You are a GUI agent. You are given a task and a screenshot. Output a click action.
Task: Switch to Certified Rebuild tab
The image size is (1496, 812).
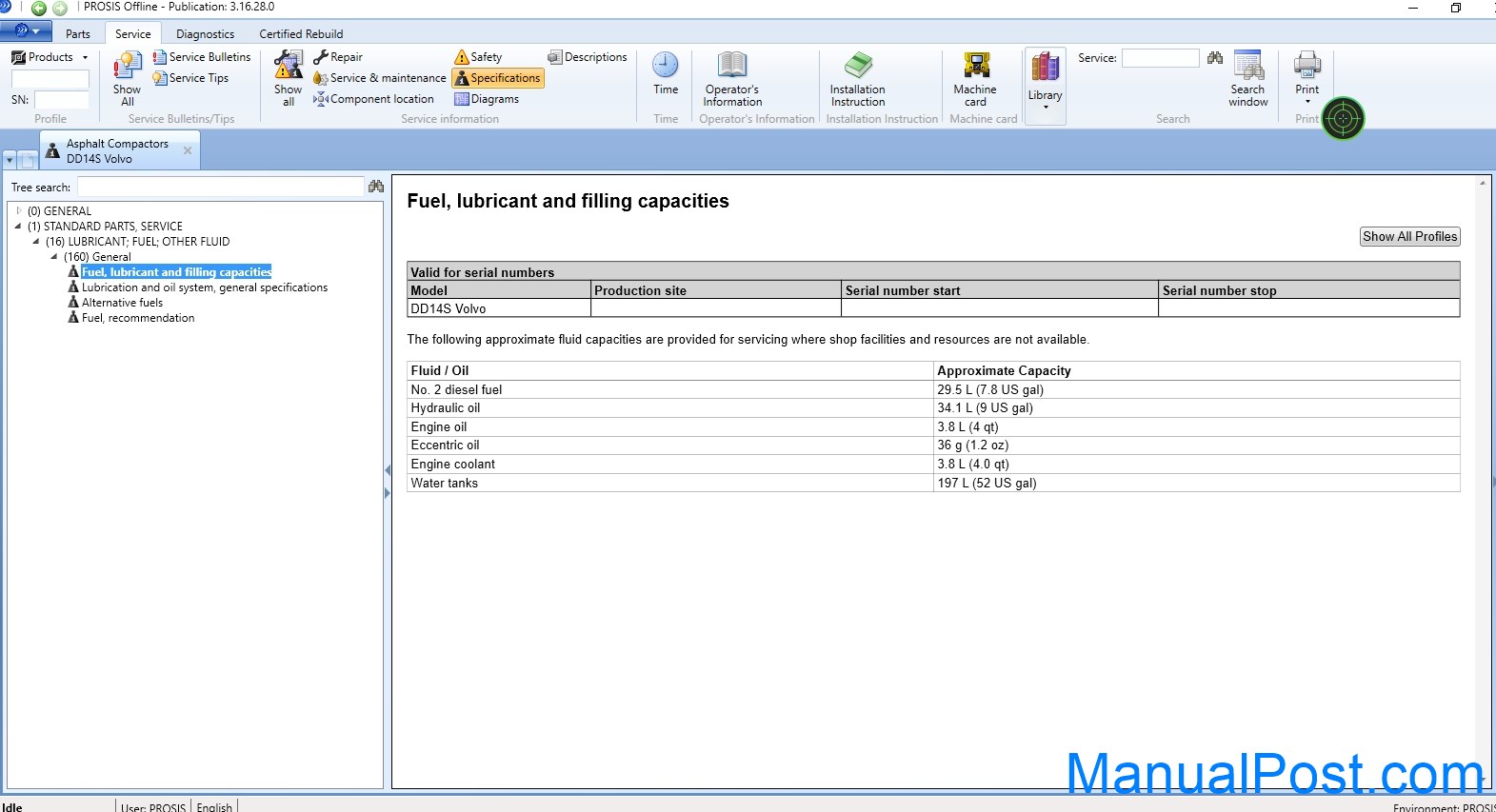pos(301,33)
